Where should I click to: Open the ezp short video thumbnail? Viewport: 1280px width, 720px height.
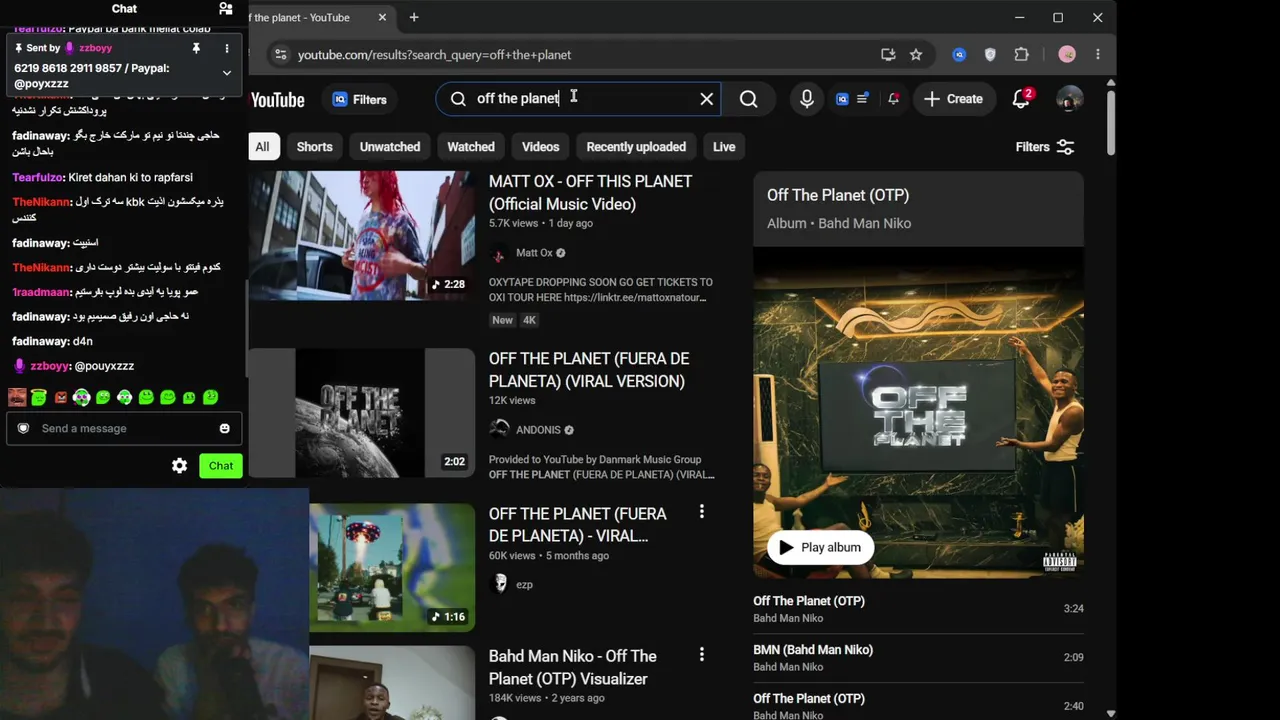point(392,567)
